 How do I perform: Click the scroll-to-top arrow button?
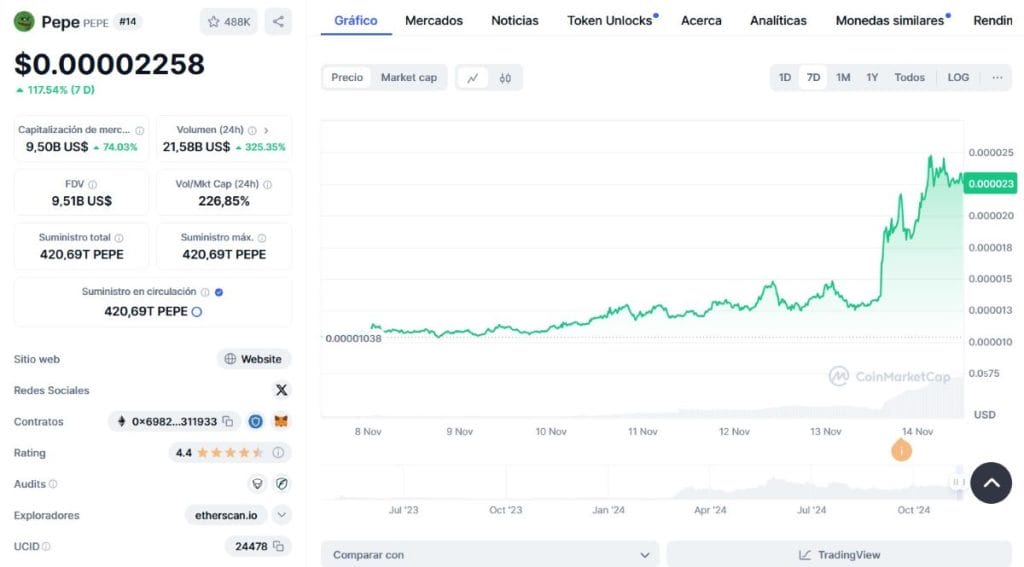991,483
